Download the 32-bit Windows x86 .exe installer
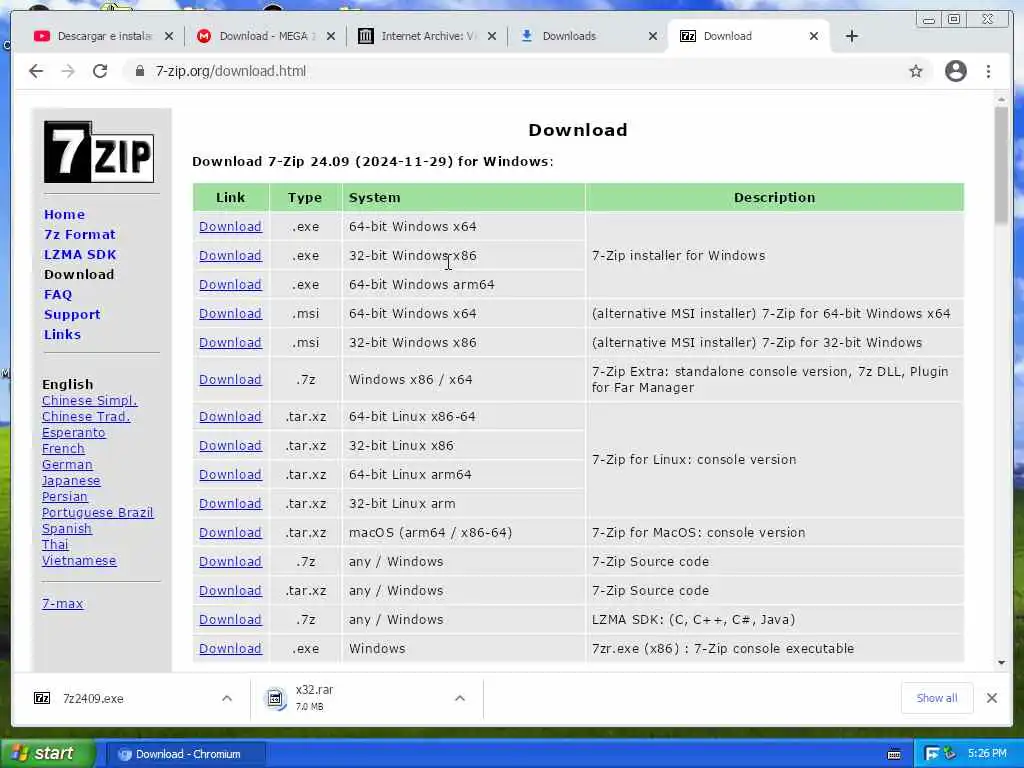Viewport: 1024px width, 768px height. (230, 255)
